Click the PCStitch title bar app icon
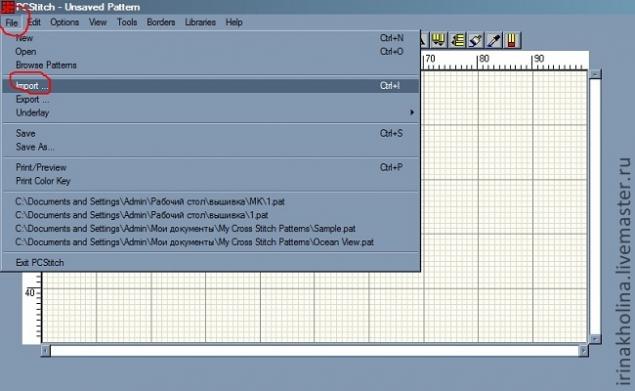635x391 pixels. coord(8,7)
